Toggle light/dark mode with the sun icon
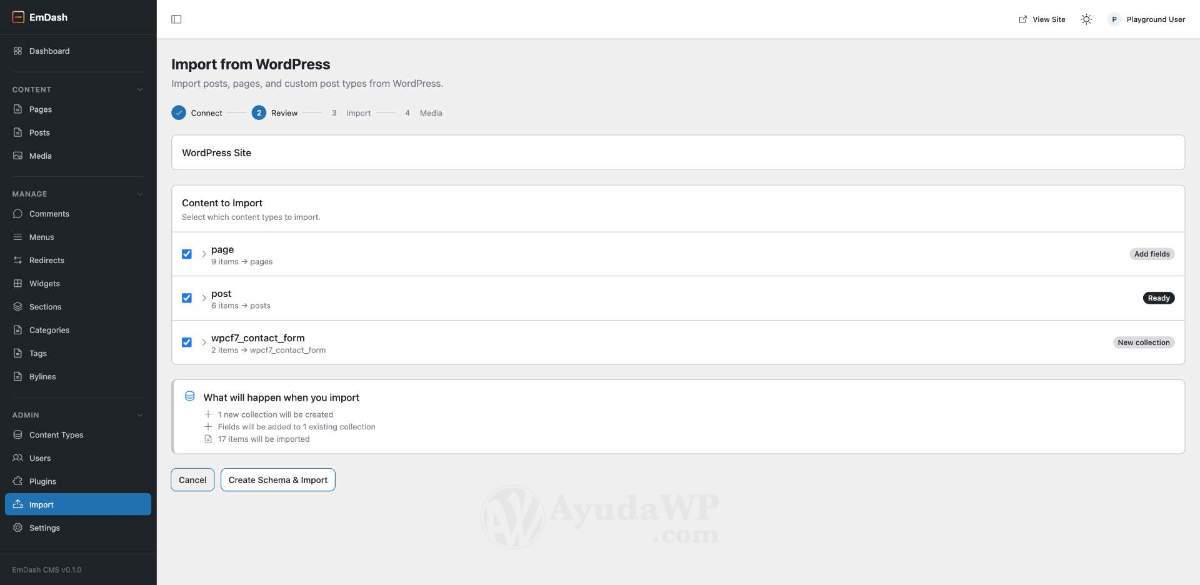Screen dimensions: 1200x585 (1085, 18)
